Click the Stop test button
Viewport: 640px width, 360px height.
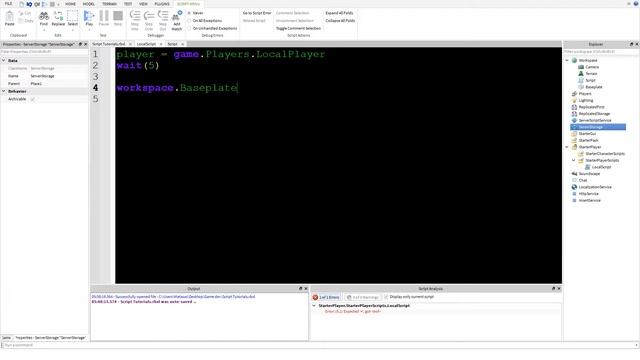[x=118, y=17]
